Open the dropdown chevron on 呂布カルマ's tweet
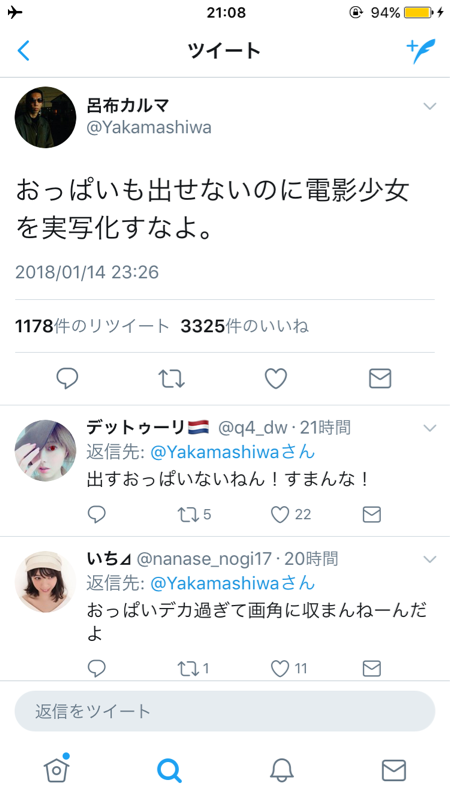The image size is (450, 800). tap(430, 106)
